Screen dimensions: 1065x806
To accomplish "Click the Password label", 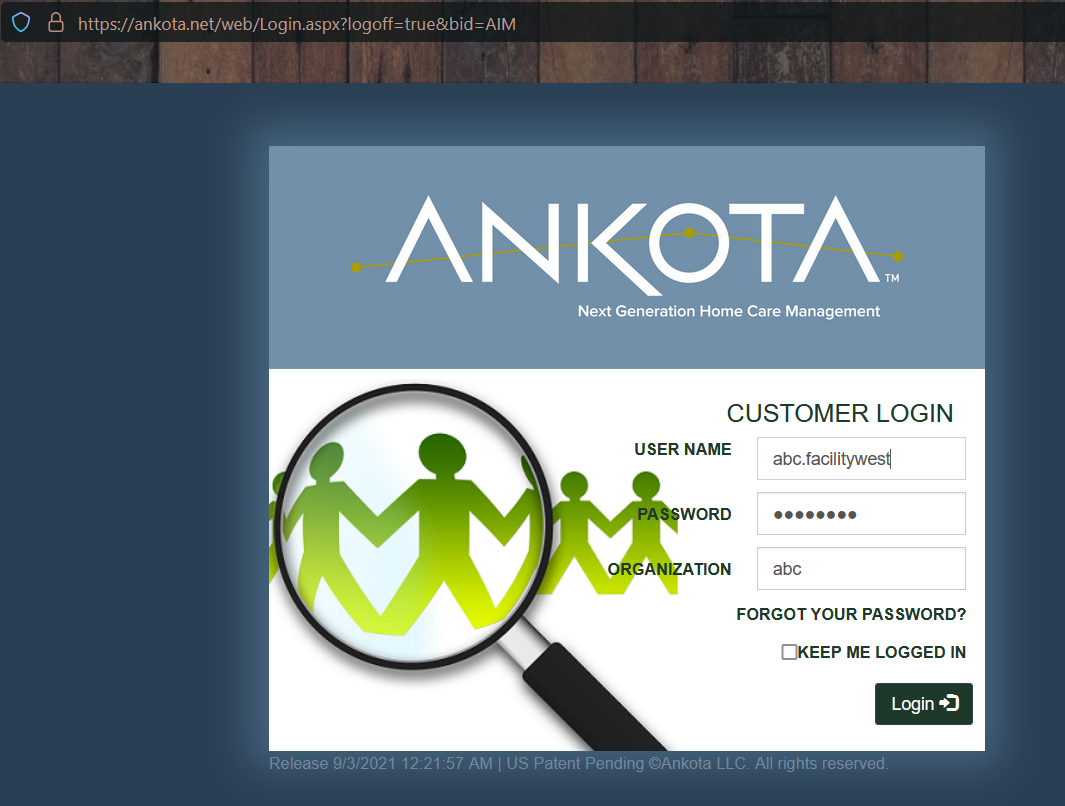I will point(684,514).
